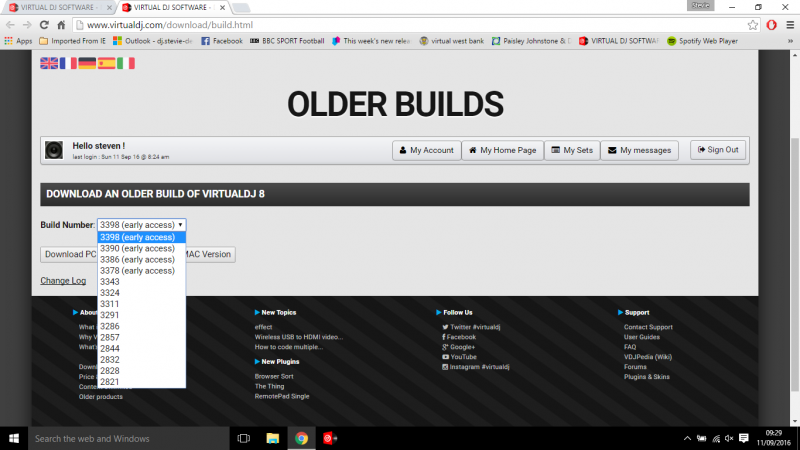Open Task View on the taskbar
Image resolution: width=800 pixels, height=450 pixels.
(x=244, y=438)
